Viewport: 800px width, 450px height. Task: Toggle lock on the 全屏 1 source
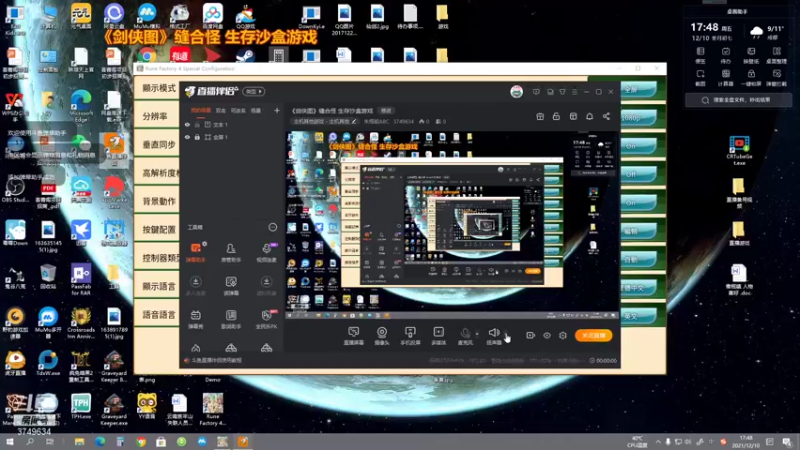click(x=197, y=137)
